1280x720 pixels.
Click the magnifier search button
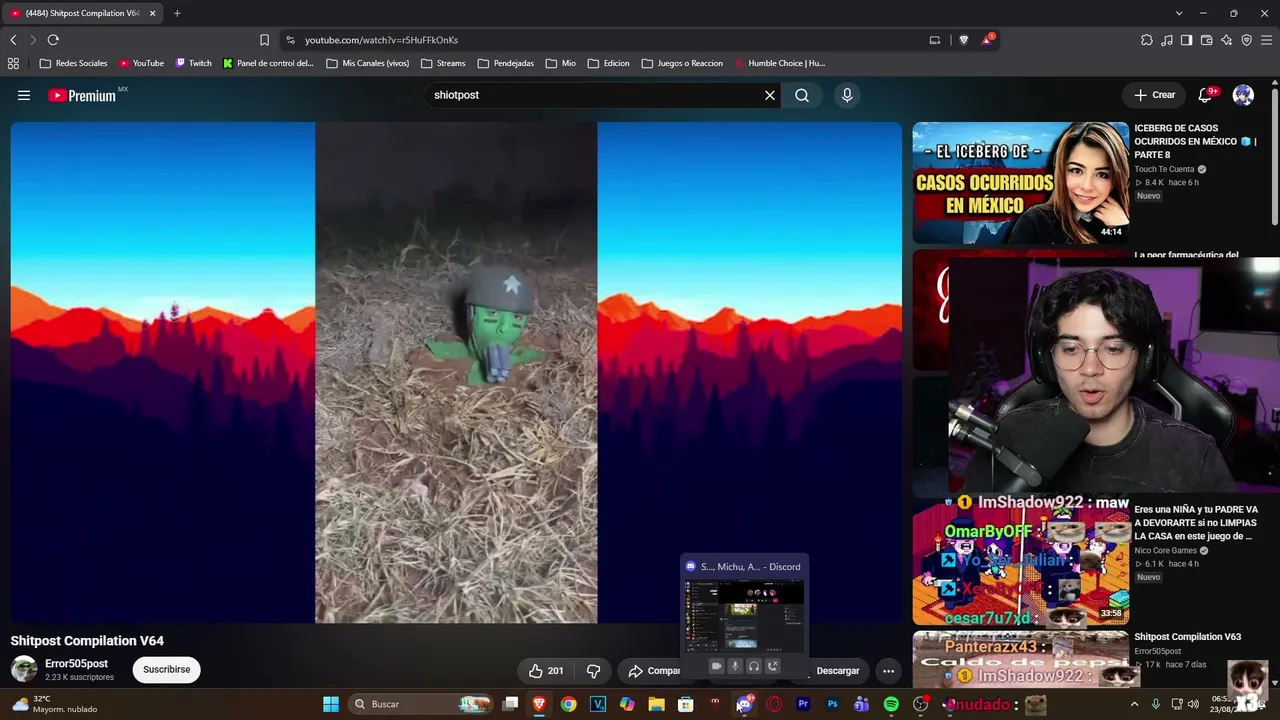pyautogui.click(x=802, y=95)
